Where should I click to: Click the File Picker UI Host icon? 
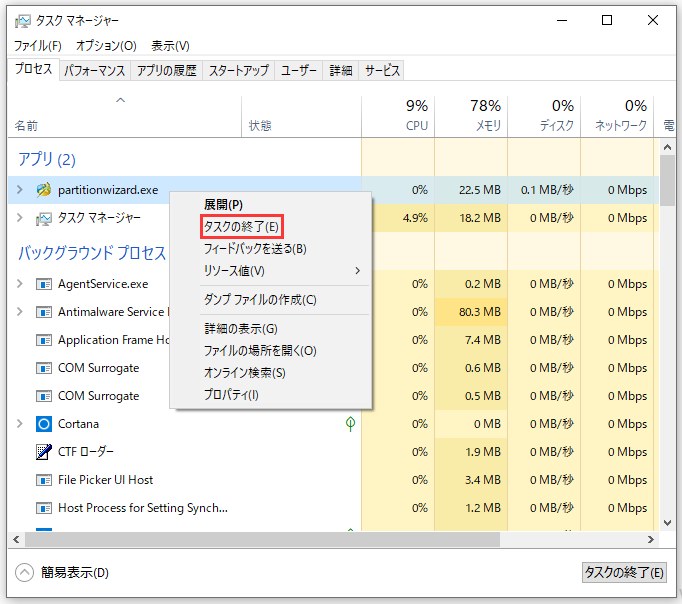point(43,480)
